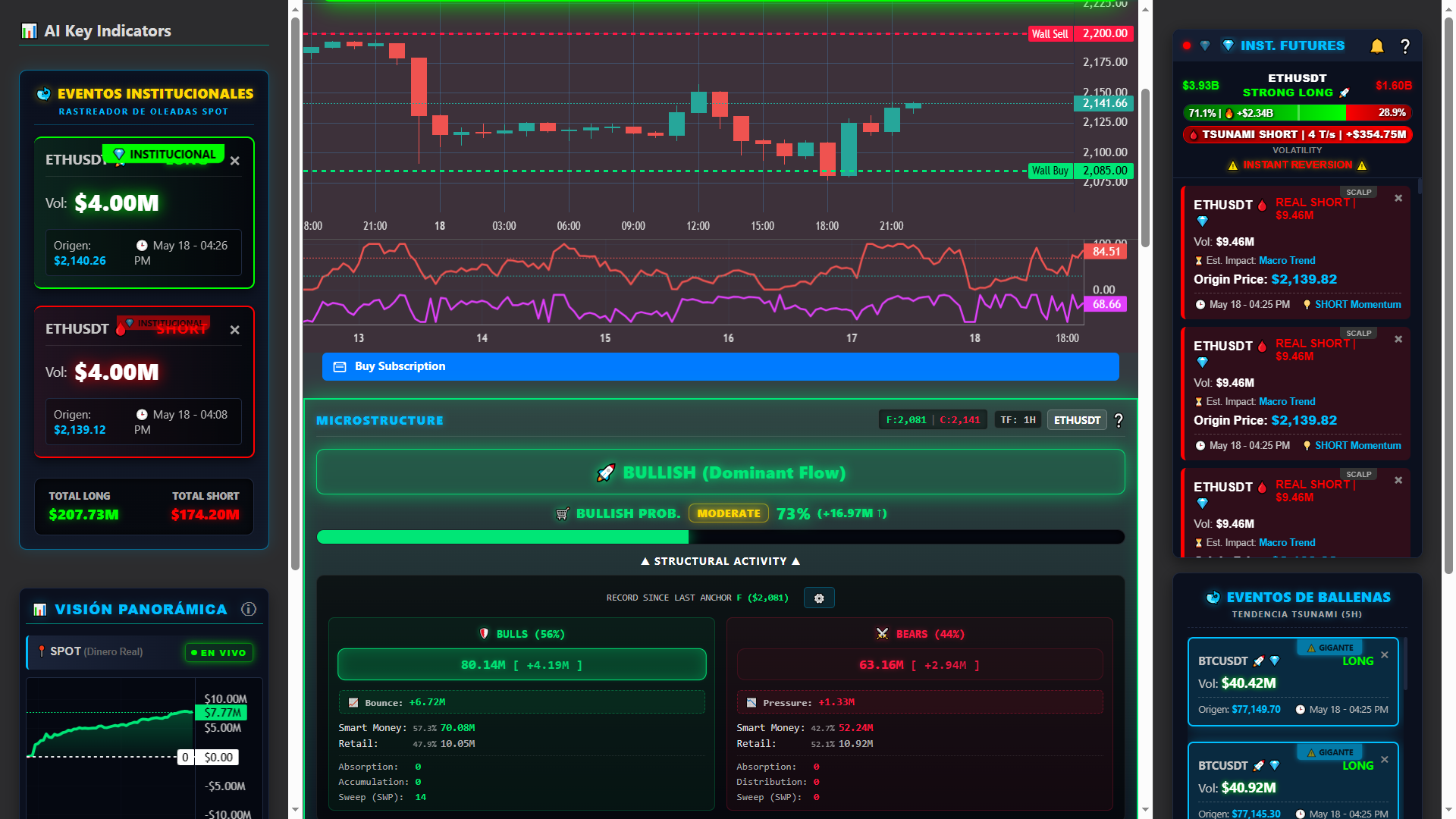This screenshot has width=1456, height=819.
Task: Click the 84.51 oscillator value tag
Action: [x=1106, y=252]
